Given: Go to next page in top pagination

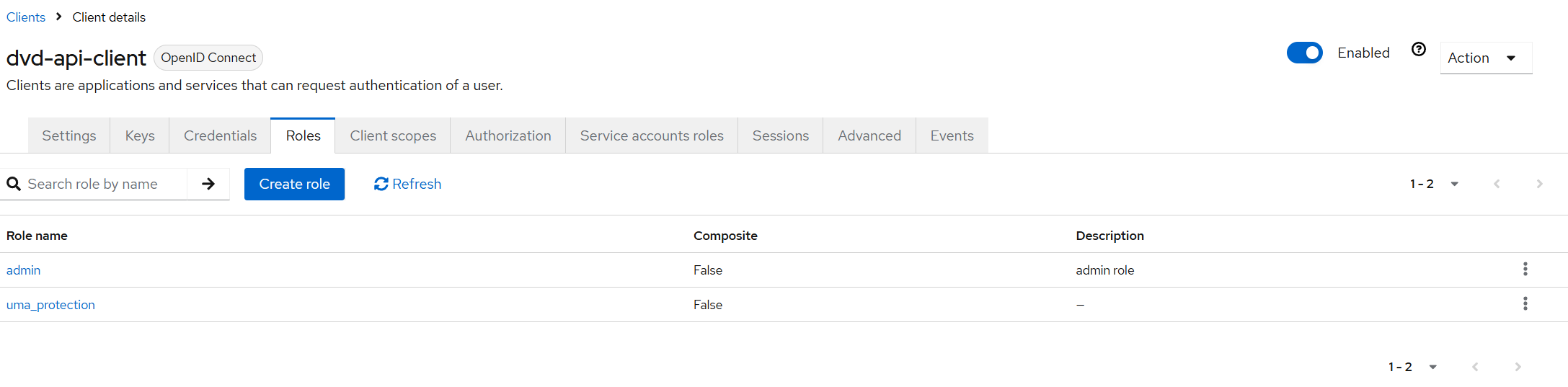Looking at the screenshot, I should click(x=1539, y=184).
